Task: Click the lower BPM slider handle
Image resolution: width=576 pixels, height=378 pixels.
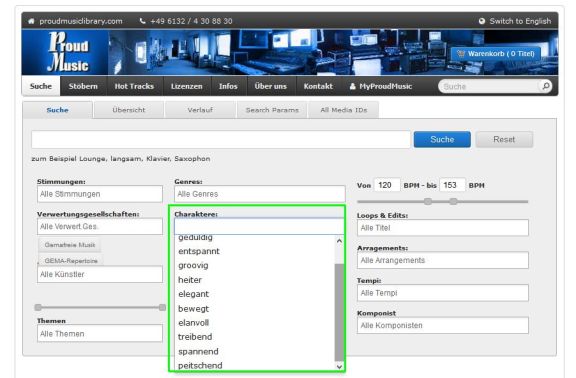Action: point(428,201)
